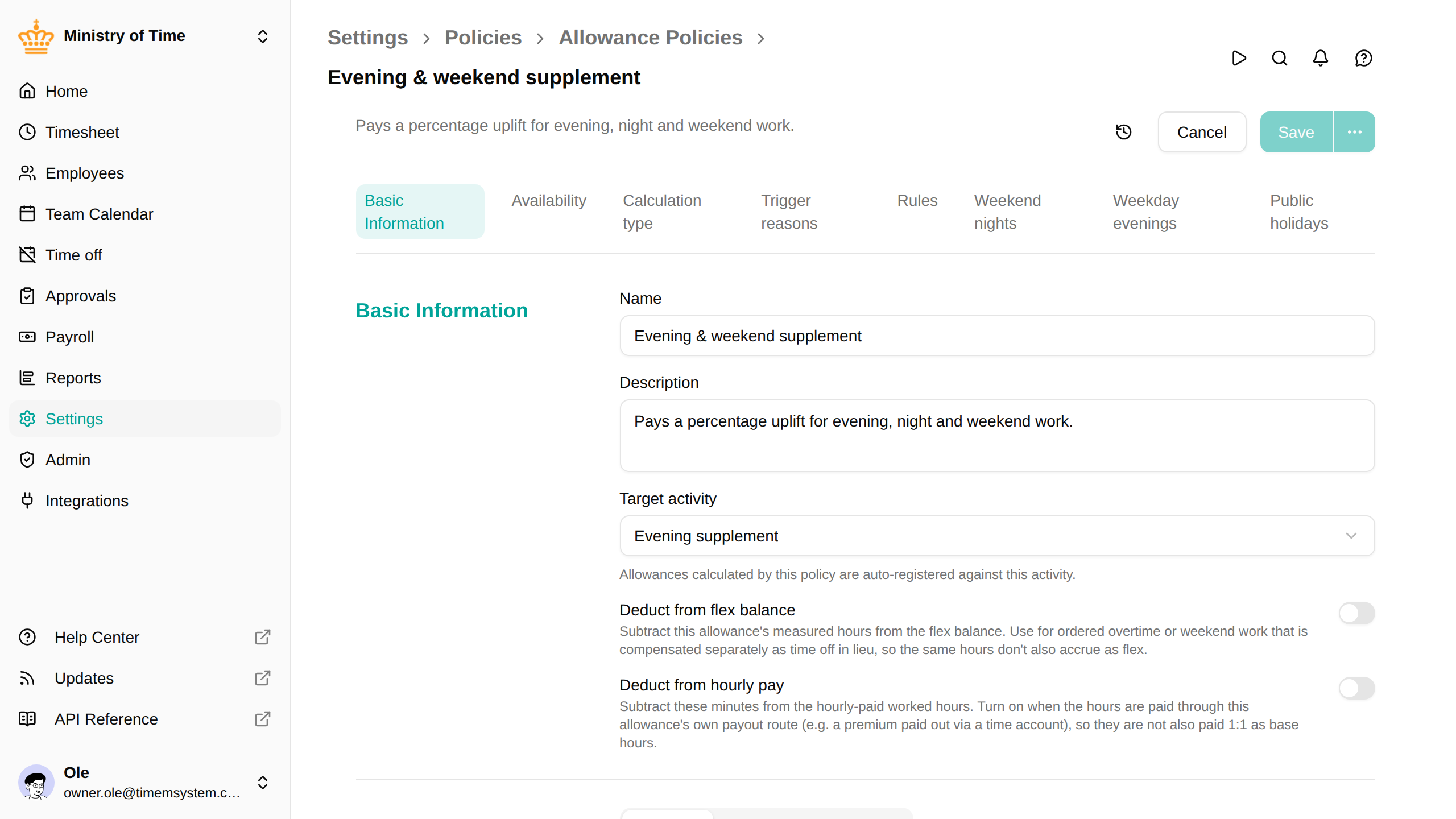Open more save options ellipsis
The width and height of the screenshot is (1456, 819).
click(x=1355, y=132)
